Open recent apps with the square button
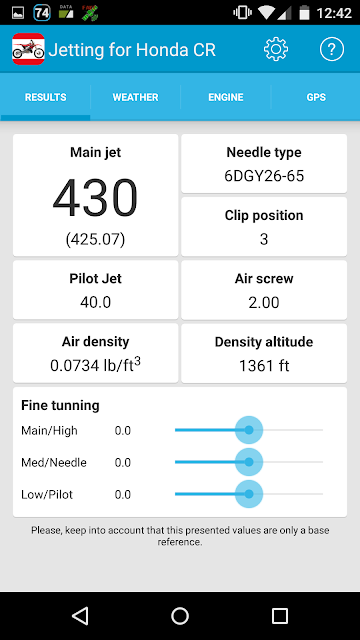This screenshot has width=360, height=640. tap(280, 616)
